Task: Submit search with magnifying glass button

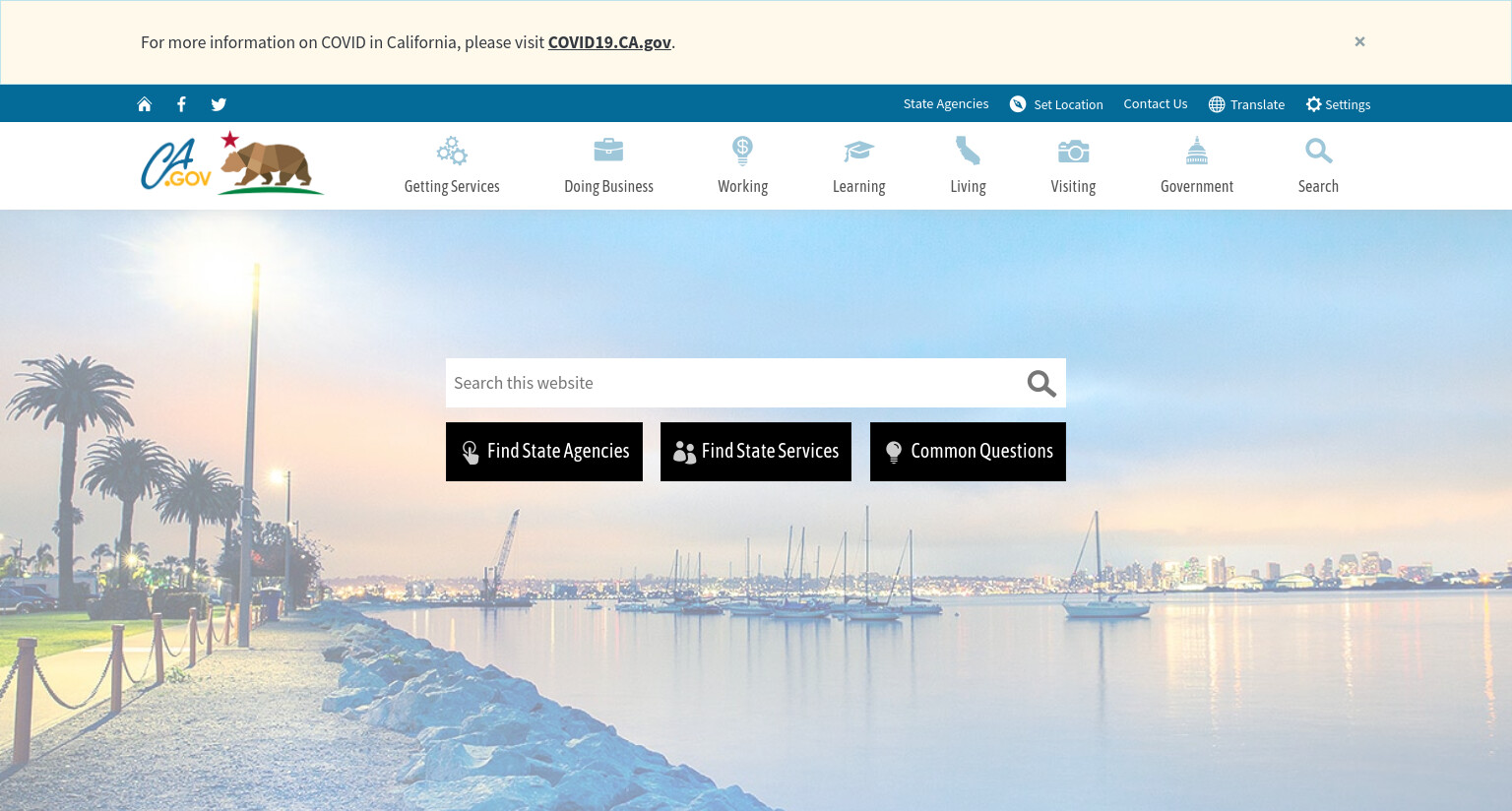Action: (x=1041, y=383)
